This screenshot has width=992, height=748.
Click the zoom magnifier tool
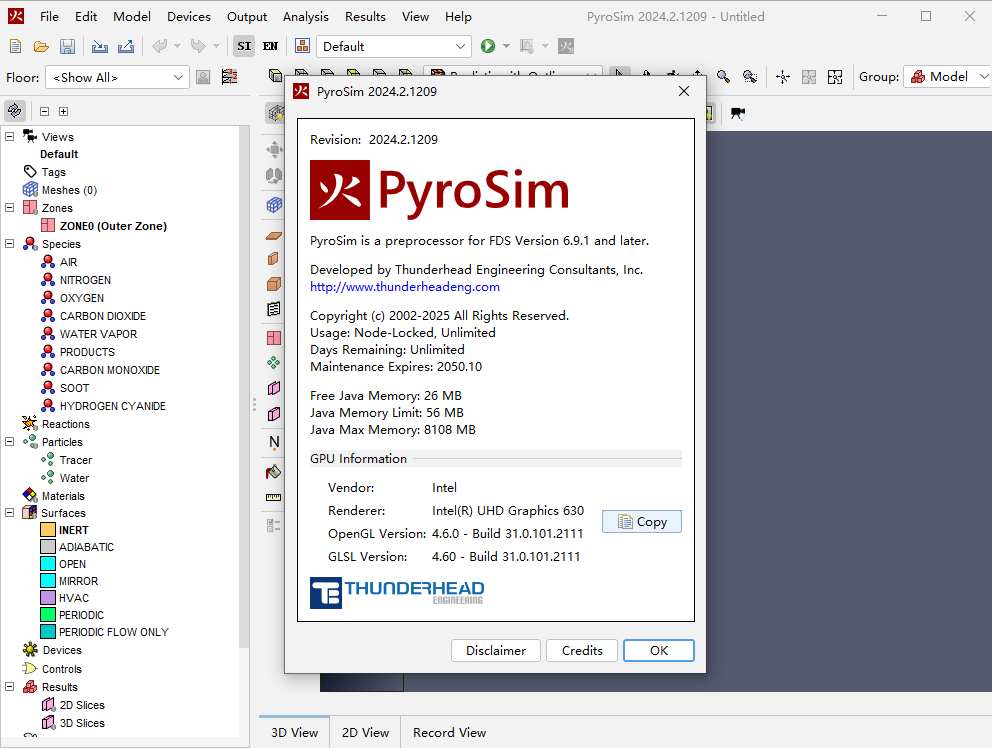click(x=724, y=77)
